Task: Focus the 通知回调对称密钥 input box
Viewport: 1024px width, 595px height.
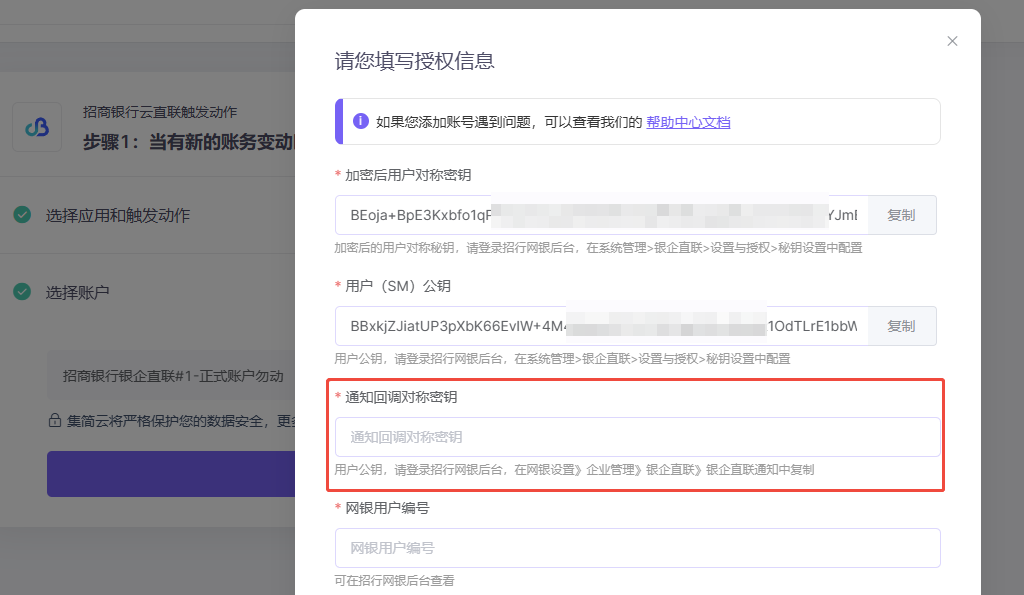Action: pyautogui.click(x=637, y=437)
